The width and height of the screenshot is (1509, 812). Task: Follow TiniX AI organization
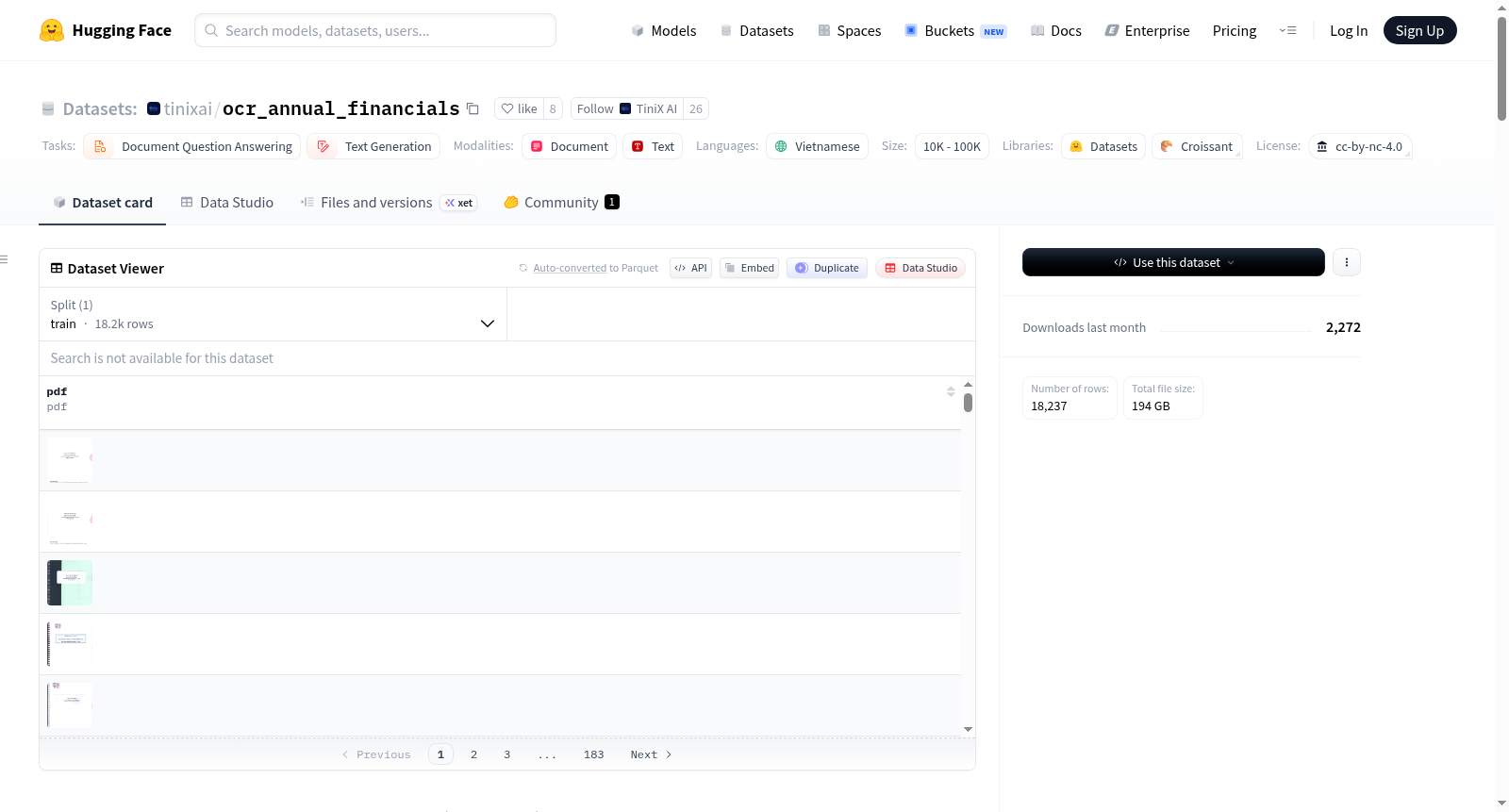coord(626,108)
